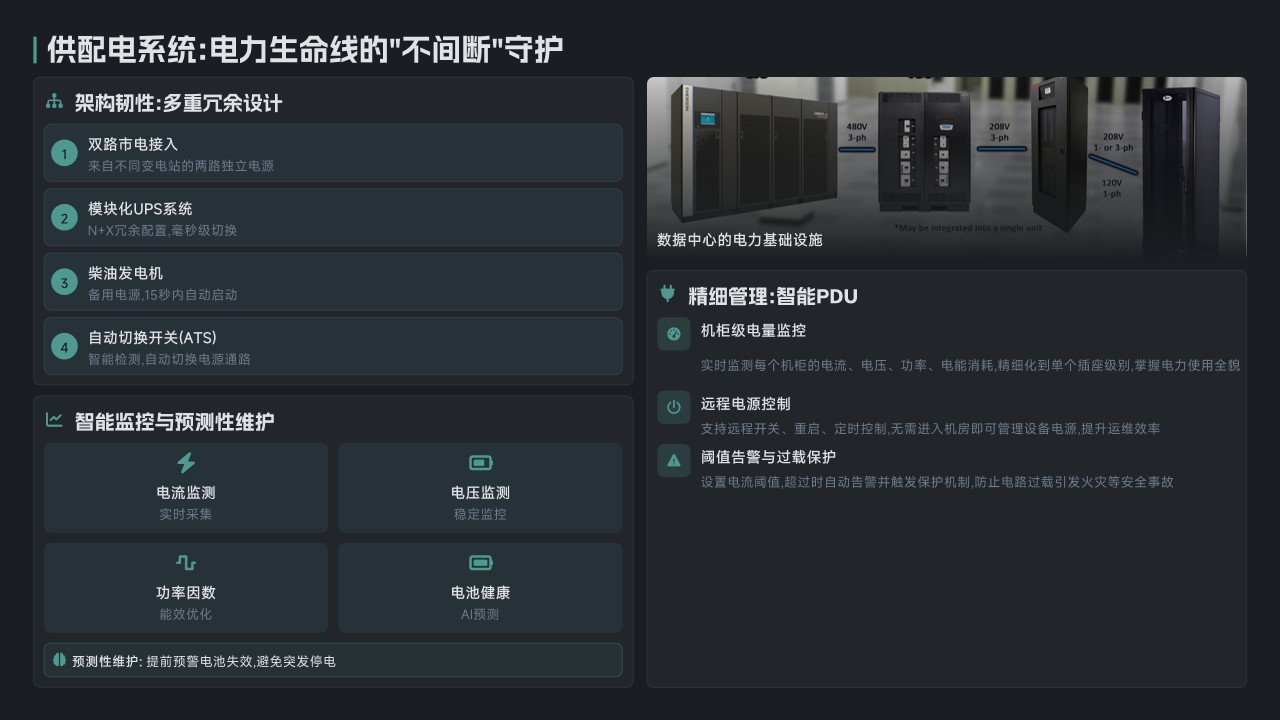Click the gauge icon beside 机柜级电量监控
The width and height of the screenshot is (1280, 720).
tap(674, 334)
